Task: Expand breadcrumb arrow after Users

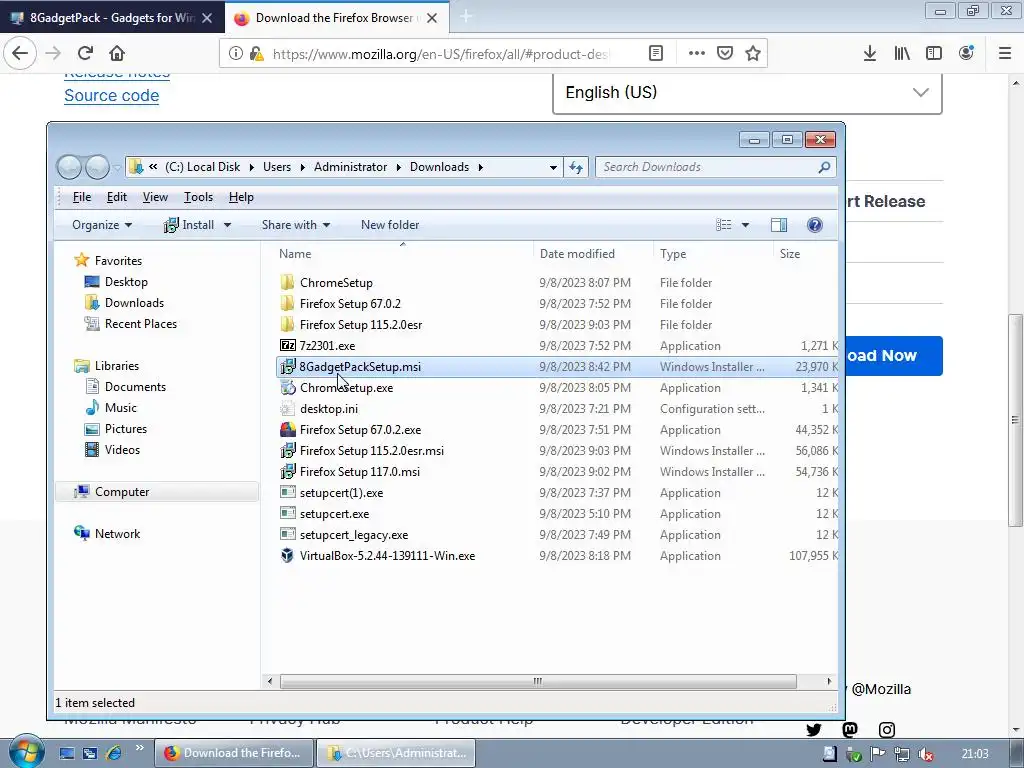Action: pos(302,167)
